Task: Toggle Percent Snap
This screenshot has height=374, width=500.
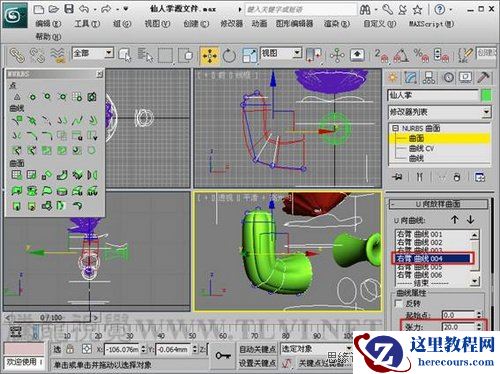Action: click(x=421, y=55)
